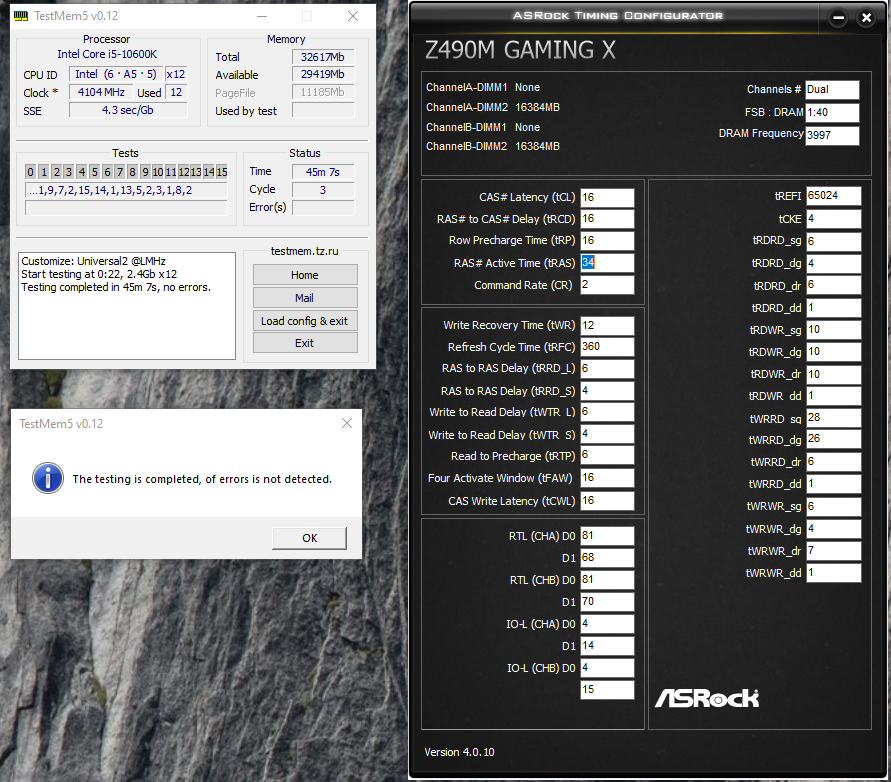The width and height of the screenshot is (891, 782).
Task: Click the IO-L (CHB) D0 field
Action: pyautogui.click(x=607, y=668)
